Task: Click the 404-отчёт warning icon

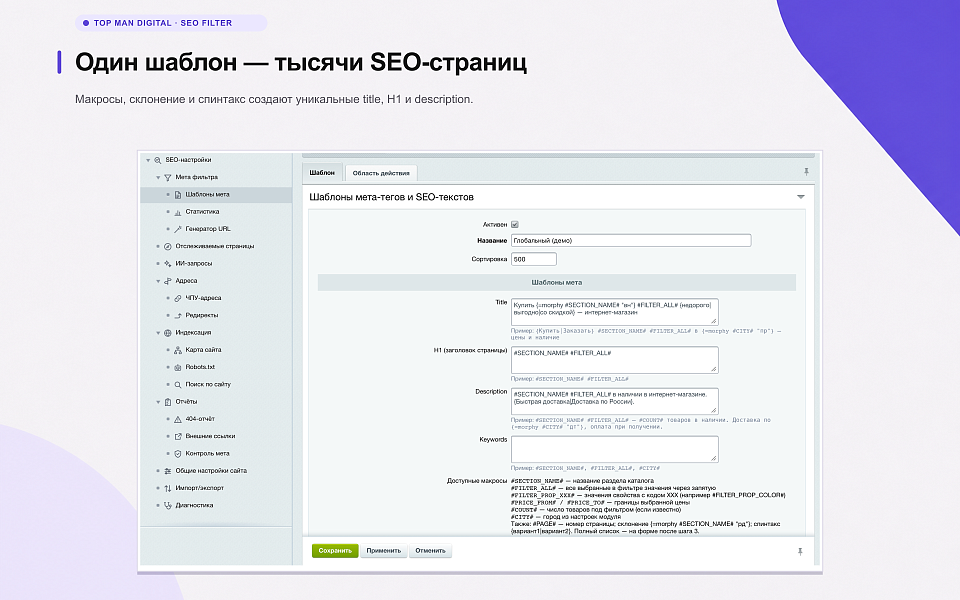Action: coord(178,419)
